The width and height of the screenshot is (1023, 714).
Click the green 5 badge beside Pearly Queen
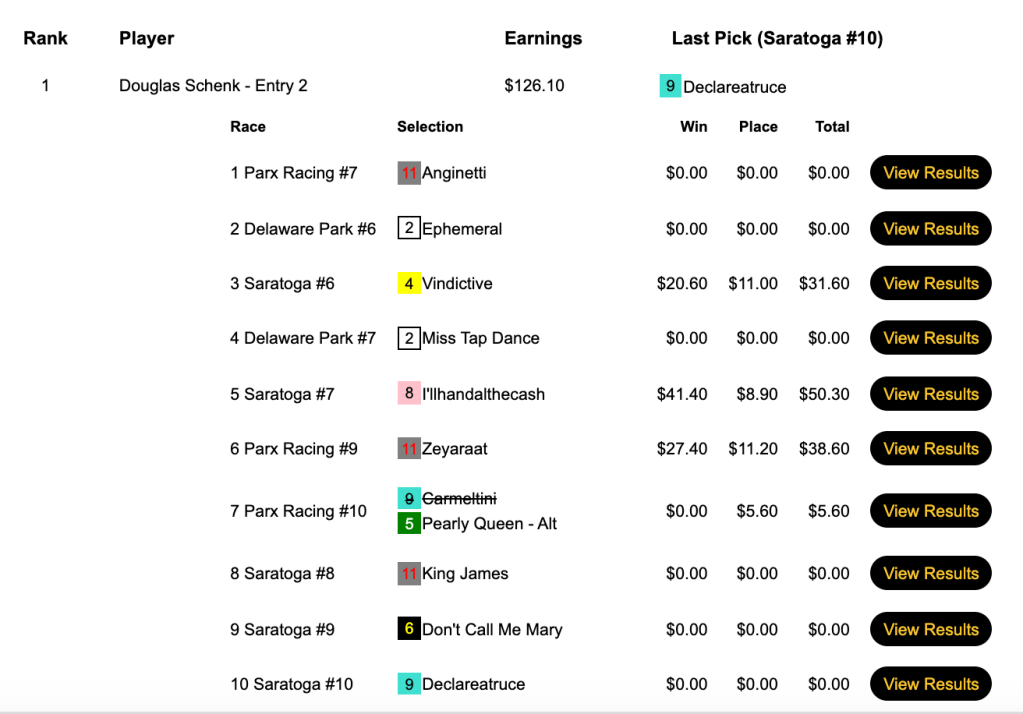click(x=408, y=524)
